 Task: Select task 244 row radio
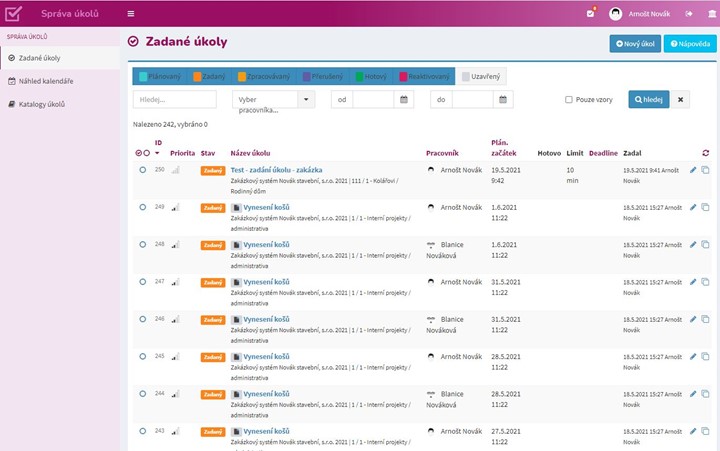pos(143,394)
